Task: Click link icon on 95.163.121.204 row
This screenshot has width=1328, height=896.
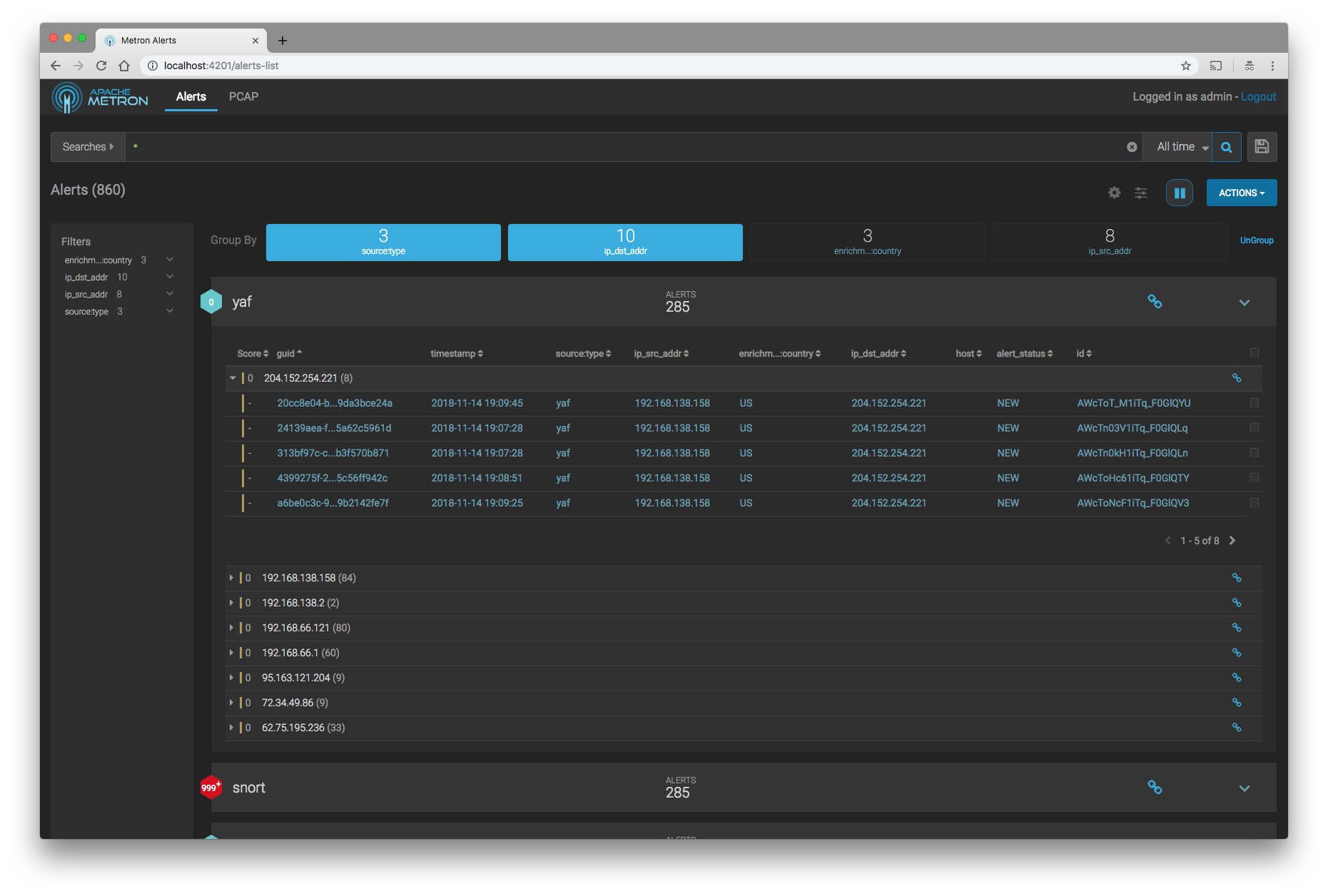Action: point(1237,678)
